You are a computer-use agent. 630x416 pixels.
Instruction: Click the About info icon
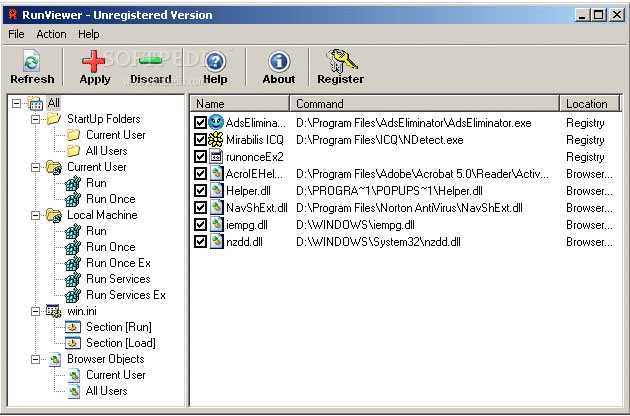(279, 61)
